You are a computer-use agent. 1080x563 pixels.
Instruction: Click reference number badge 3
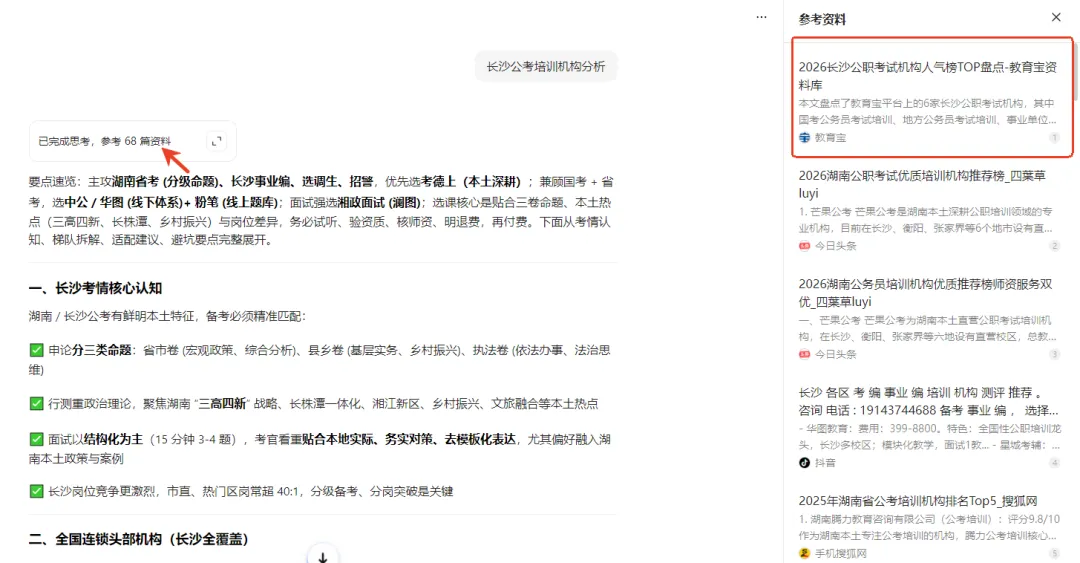coord(1055,354)
